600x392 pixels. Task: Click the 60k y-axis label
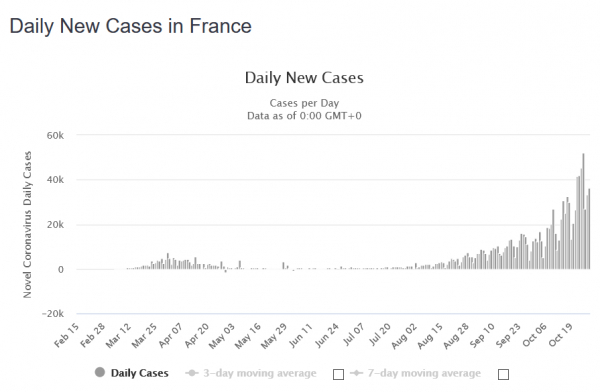pyautogui.click(x=55, y=136)
